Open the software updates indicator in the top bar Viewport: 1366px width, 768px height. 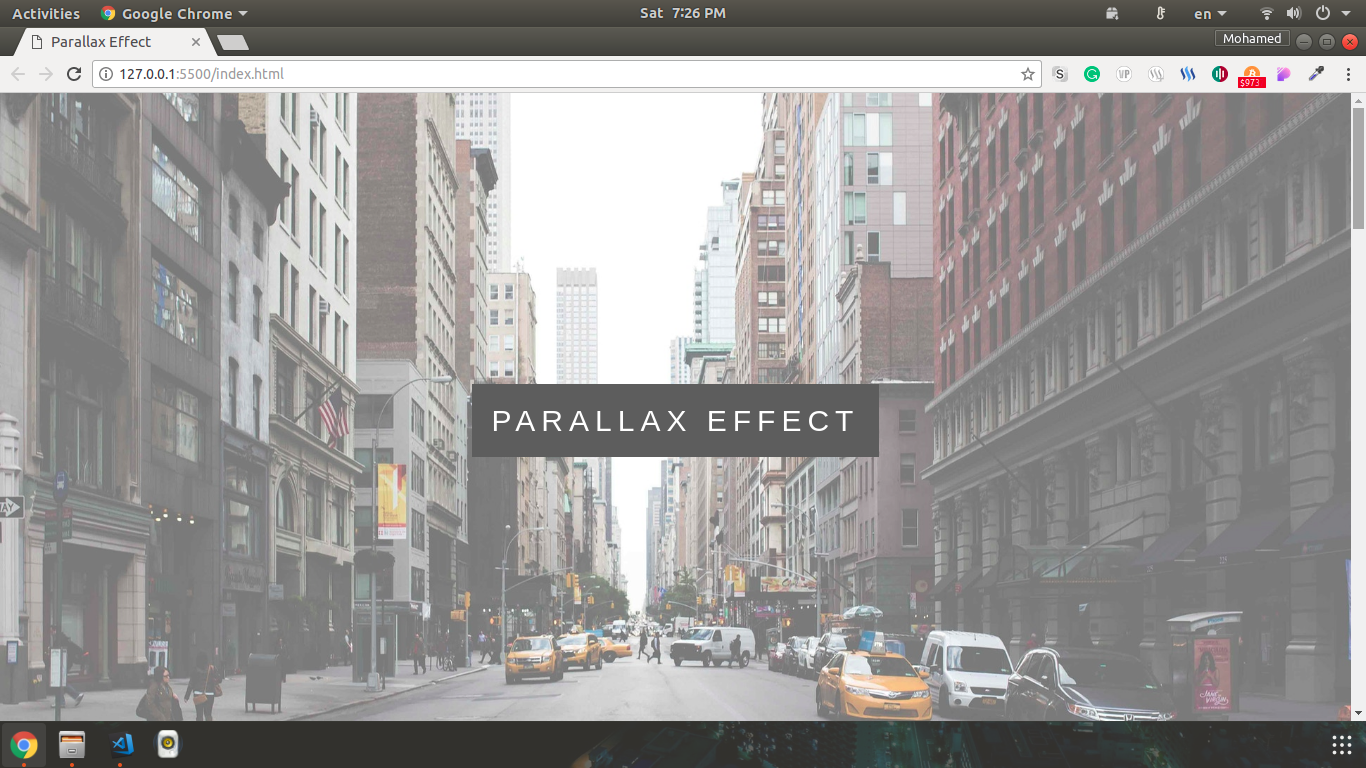coord(1113,14)
